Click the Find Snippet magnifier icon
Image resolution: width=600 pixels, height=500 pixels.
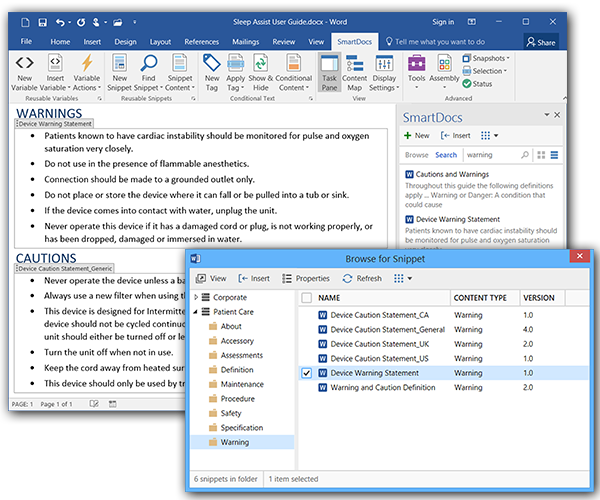pyautogui.click(x=148, y=62)
